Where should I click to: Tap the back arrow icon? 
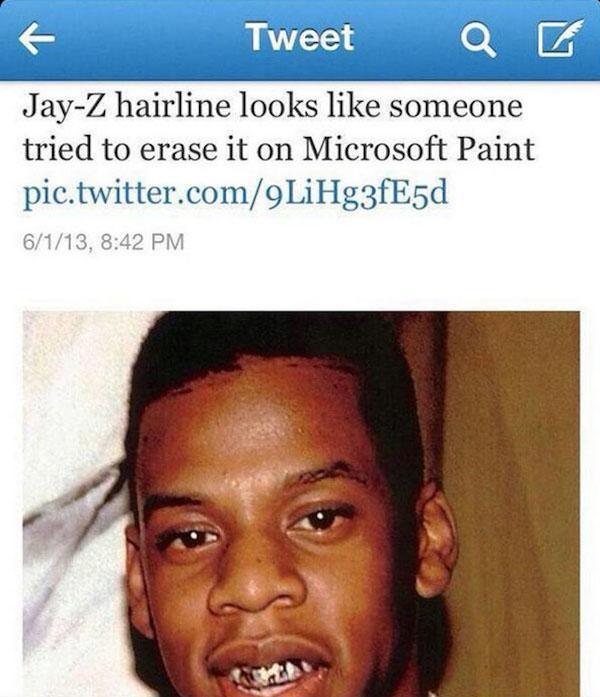pos(36,39)
